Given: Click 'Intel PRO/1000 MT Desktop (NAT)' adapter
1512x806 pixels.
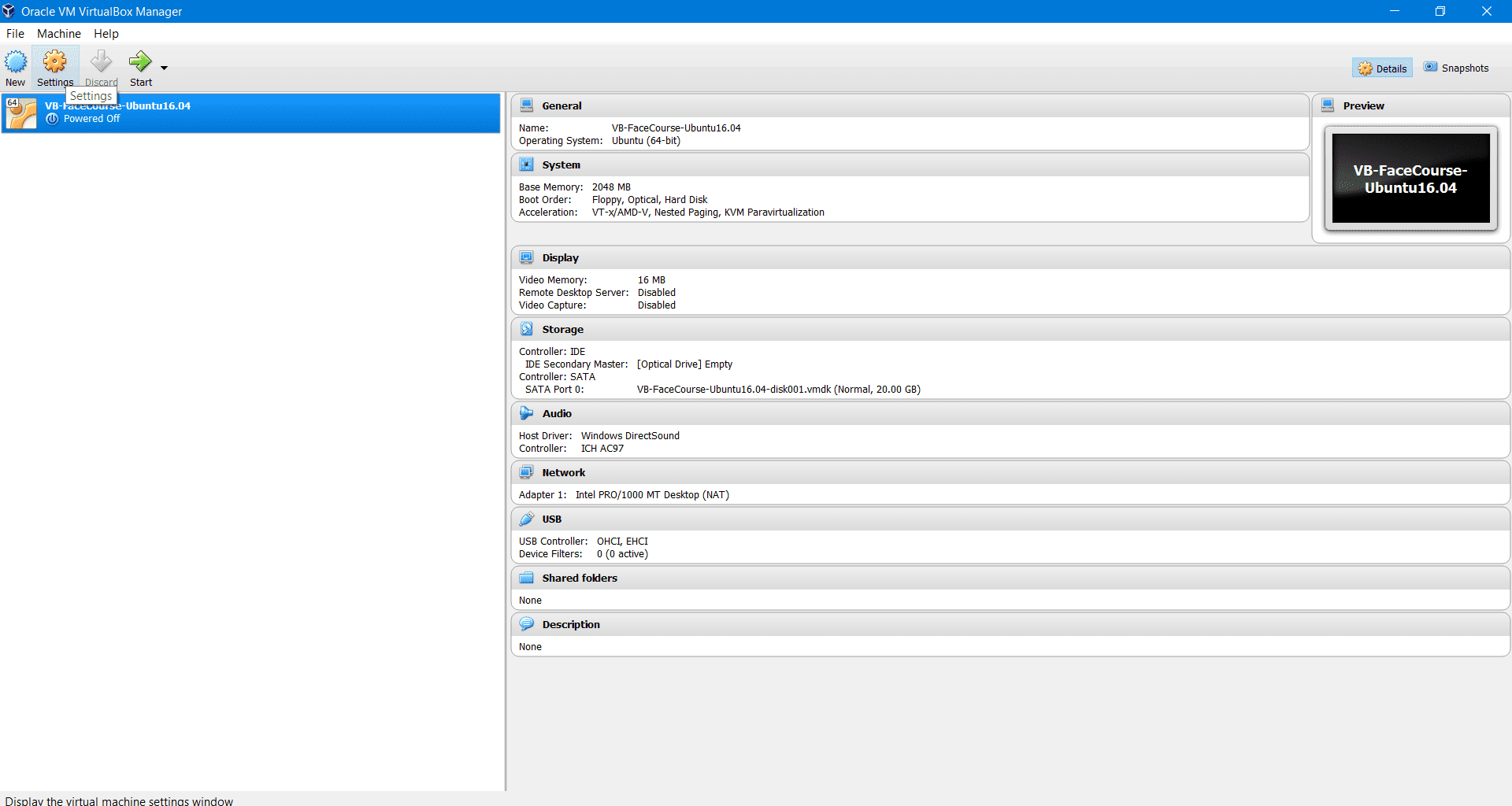Looking at the screenshot, I should [x=652, y=495].
